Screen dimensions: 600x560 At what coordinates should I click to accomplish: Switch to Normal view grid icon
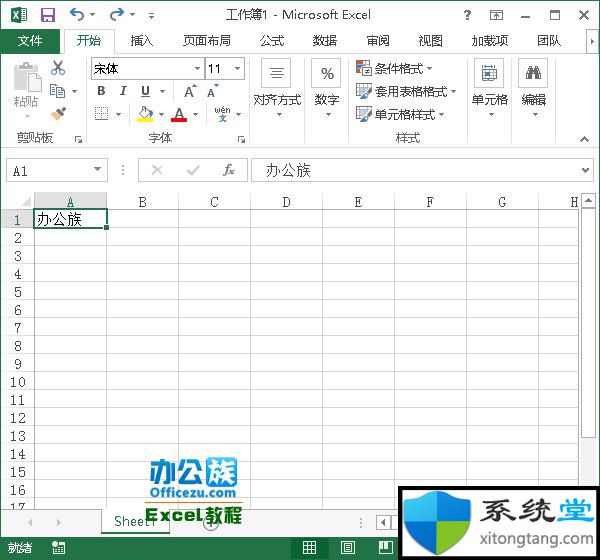[309, 548]
